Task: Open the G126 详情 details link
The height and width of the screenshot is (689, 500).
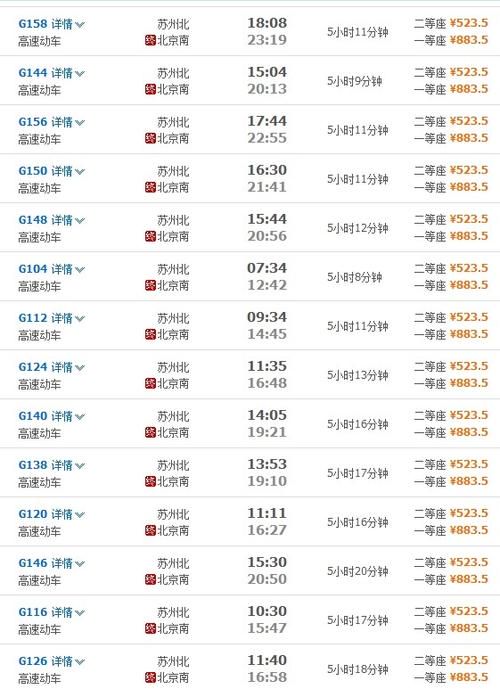Action: pos(62,661)
